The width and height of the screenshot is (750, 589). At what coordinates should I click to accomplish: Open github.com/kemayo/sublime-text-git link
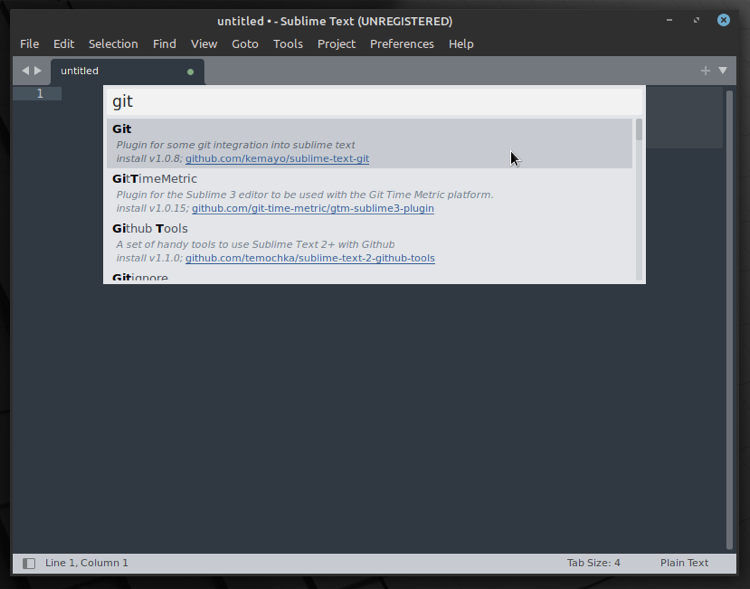pyautogui.click(x=277, y=159)
